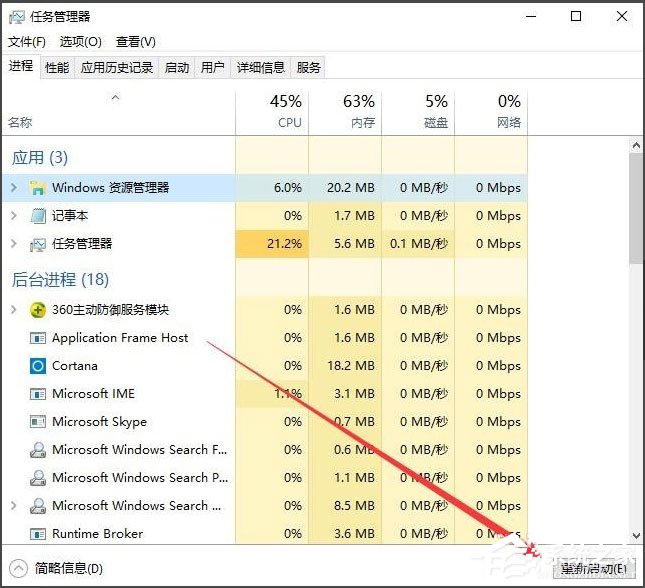Click the vertical scrollbar down arrow
Image resolution: width=645 pixels, height=588 pixels.
(x=636, y=536)
